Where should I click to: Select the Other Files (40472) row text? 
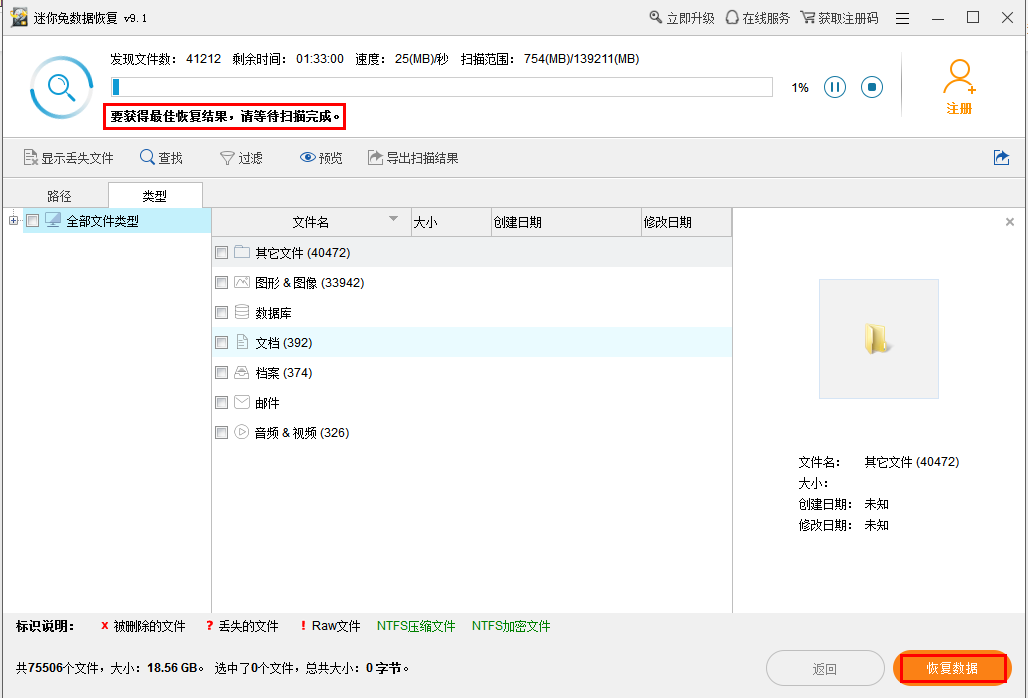303,253
